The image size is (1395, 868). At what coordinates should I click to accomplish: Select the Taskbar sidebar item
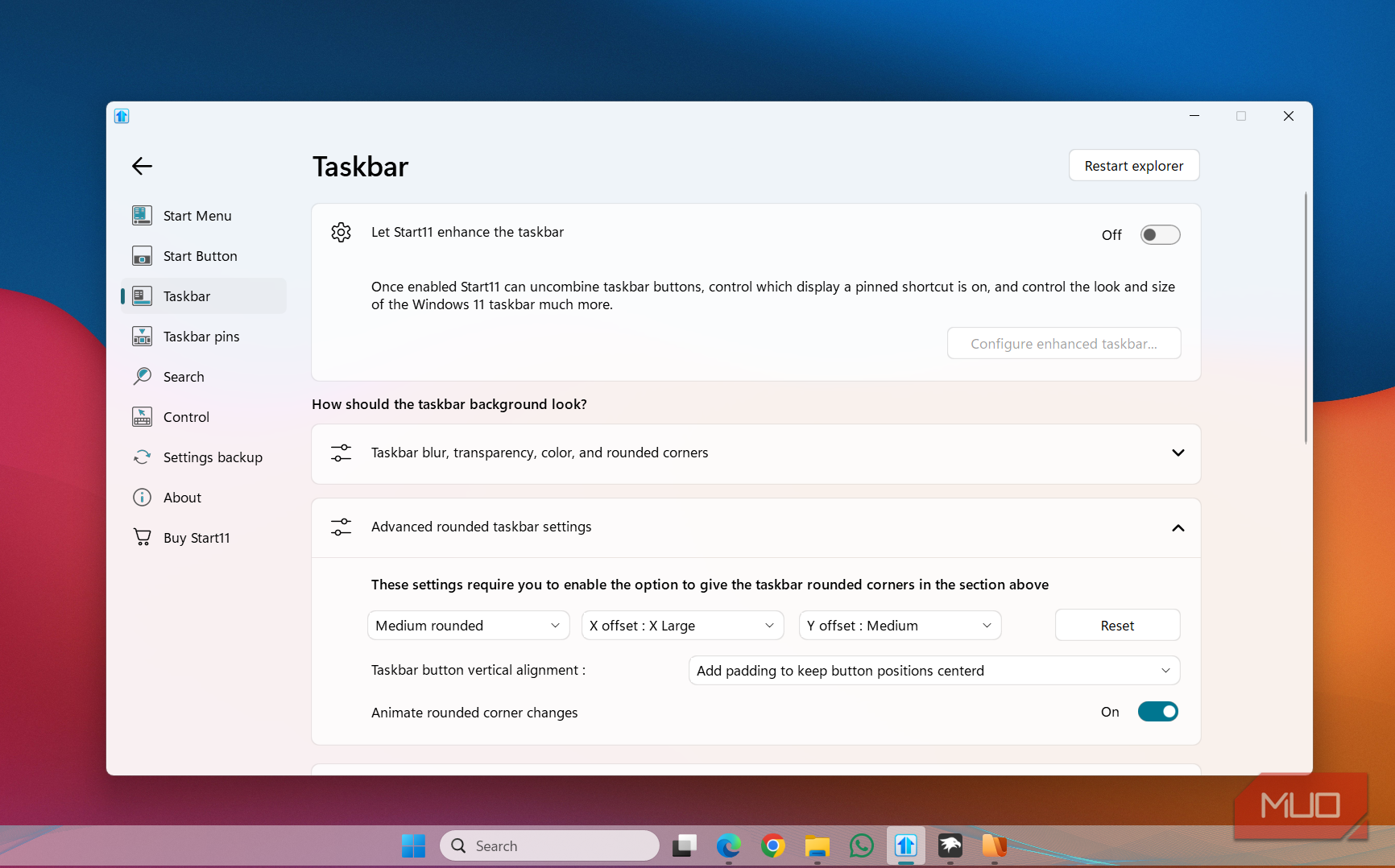[204, 296]
